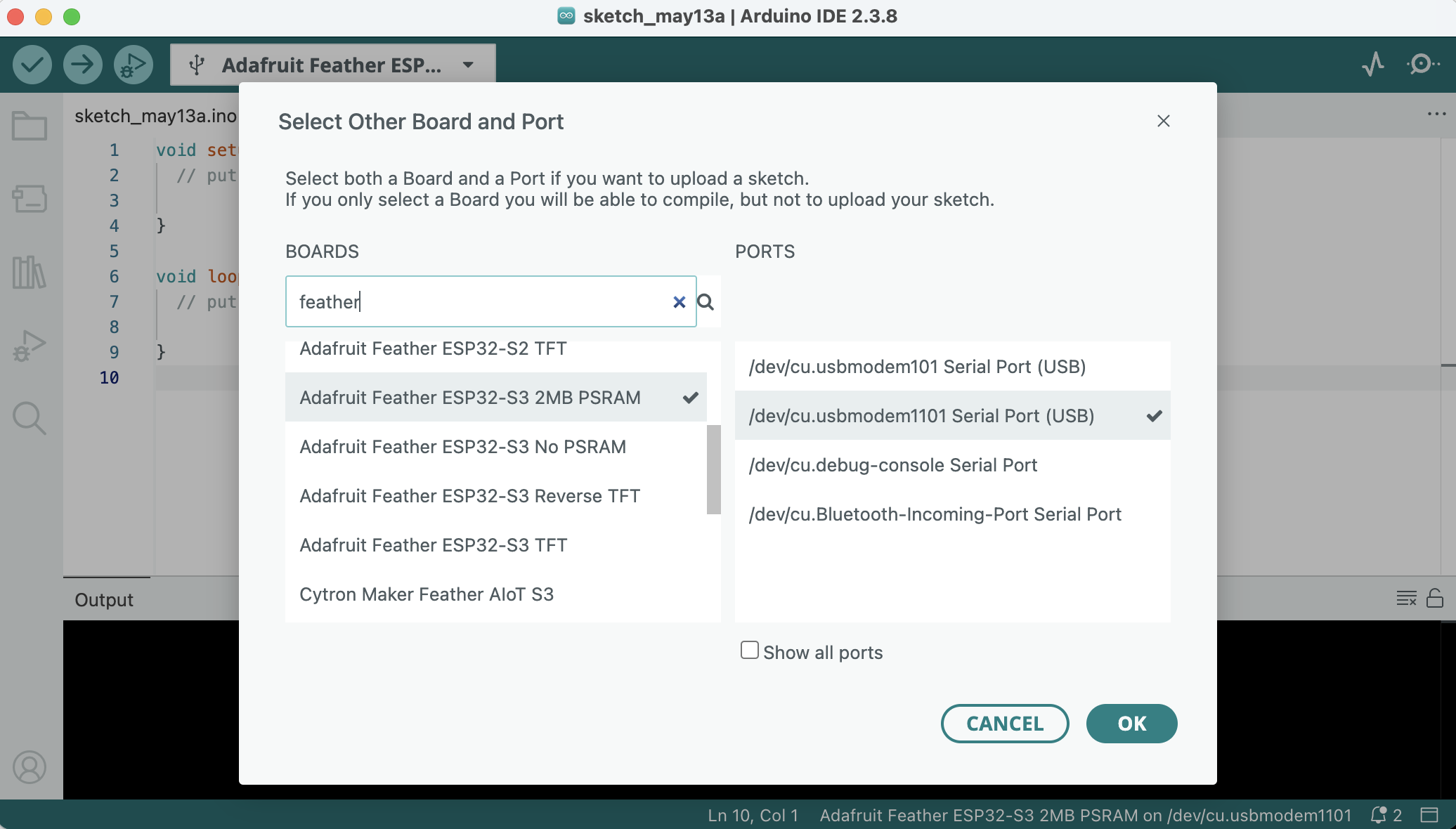The image size is (1456, 829).
Task: Open the Search sidebar panel
Action: 30,418
